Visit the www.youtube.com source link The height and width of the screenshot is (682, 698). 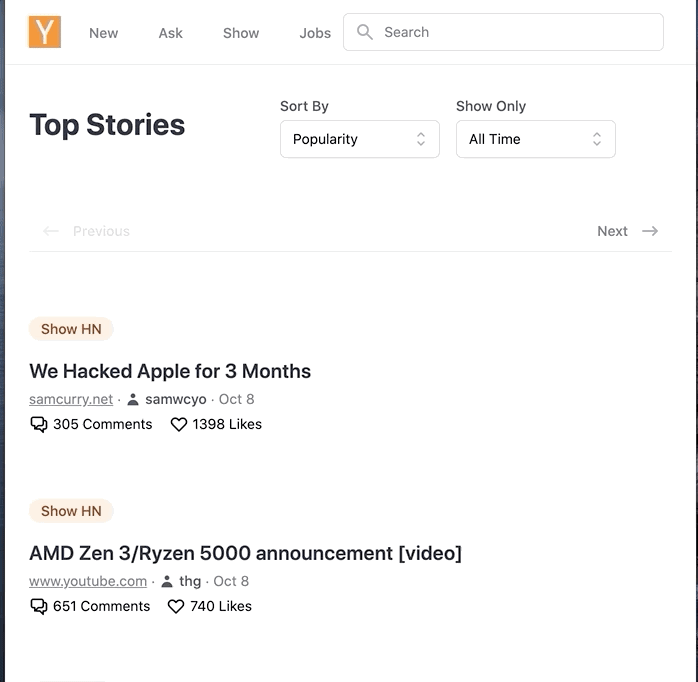[x=88, y=581]
